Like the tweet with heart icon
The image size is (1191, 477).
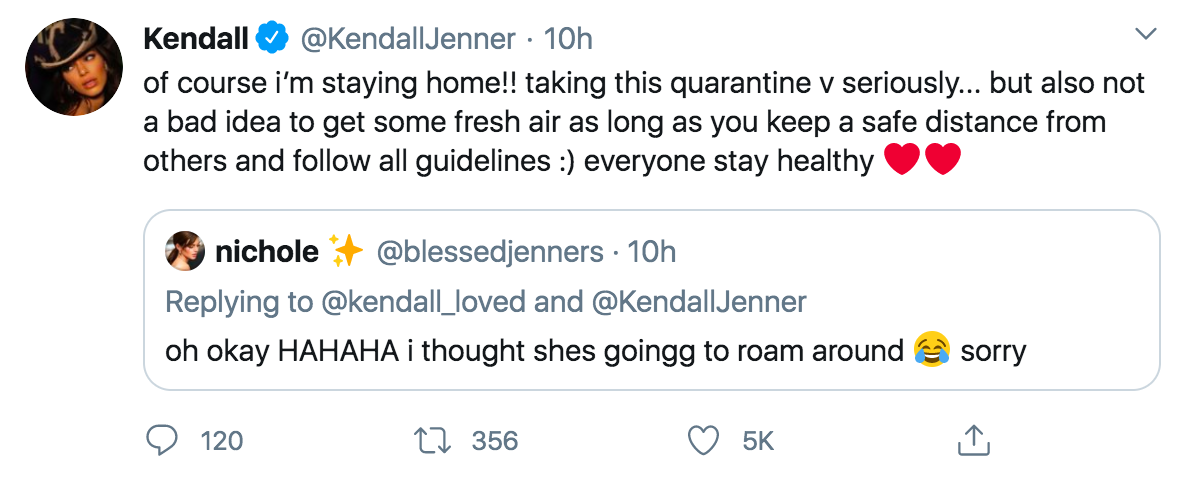pyautogui.click(x=703, y=441)
